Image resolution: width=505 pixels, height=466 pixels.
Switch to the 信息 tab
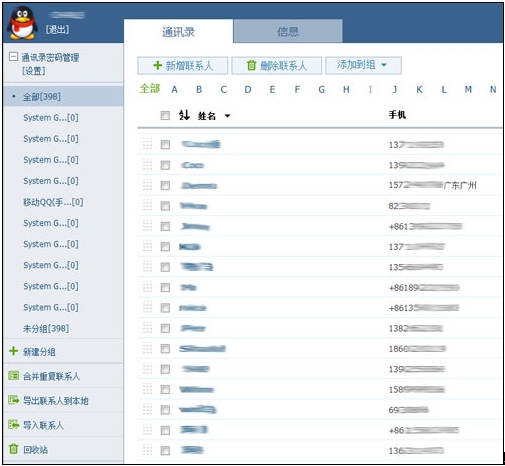[x=288, y=31]
